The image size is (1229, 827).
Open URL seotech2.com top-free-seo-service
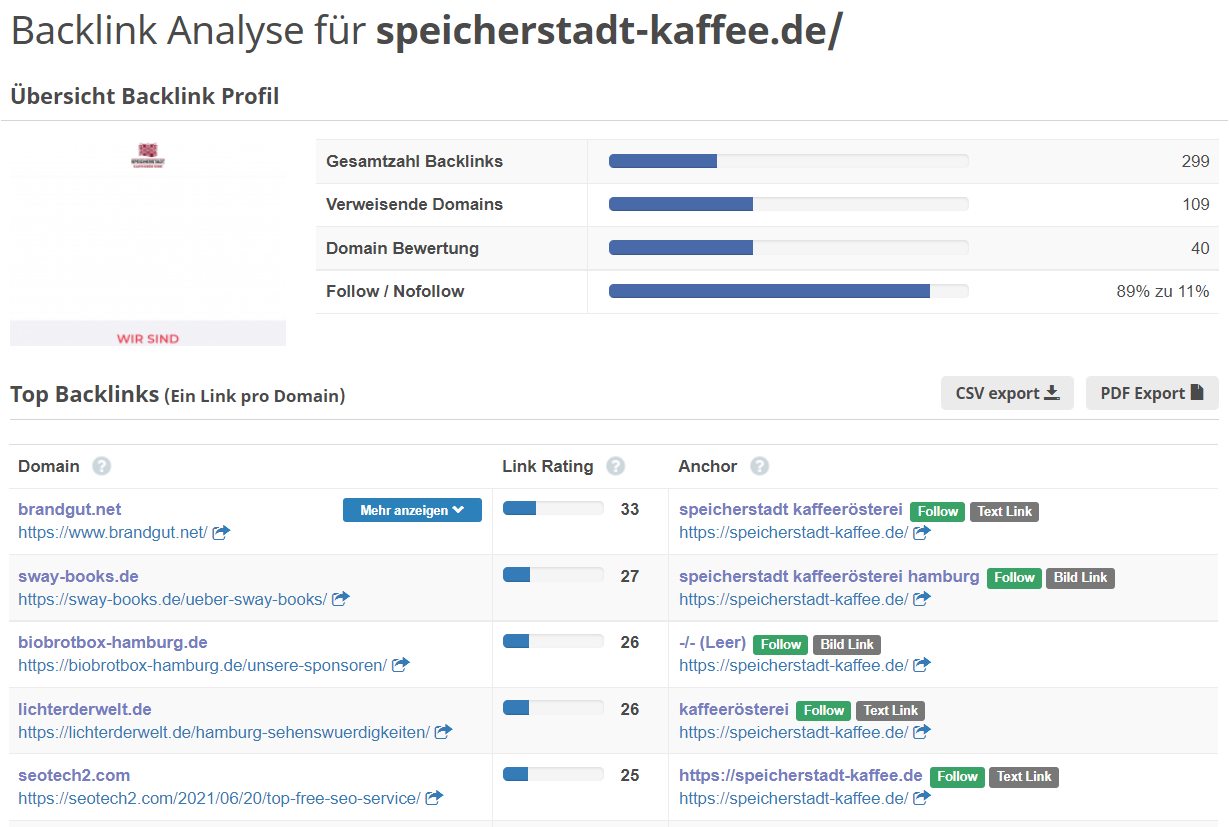219,798
